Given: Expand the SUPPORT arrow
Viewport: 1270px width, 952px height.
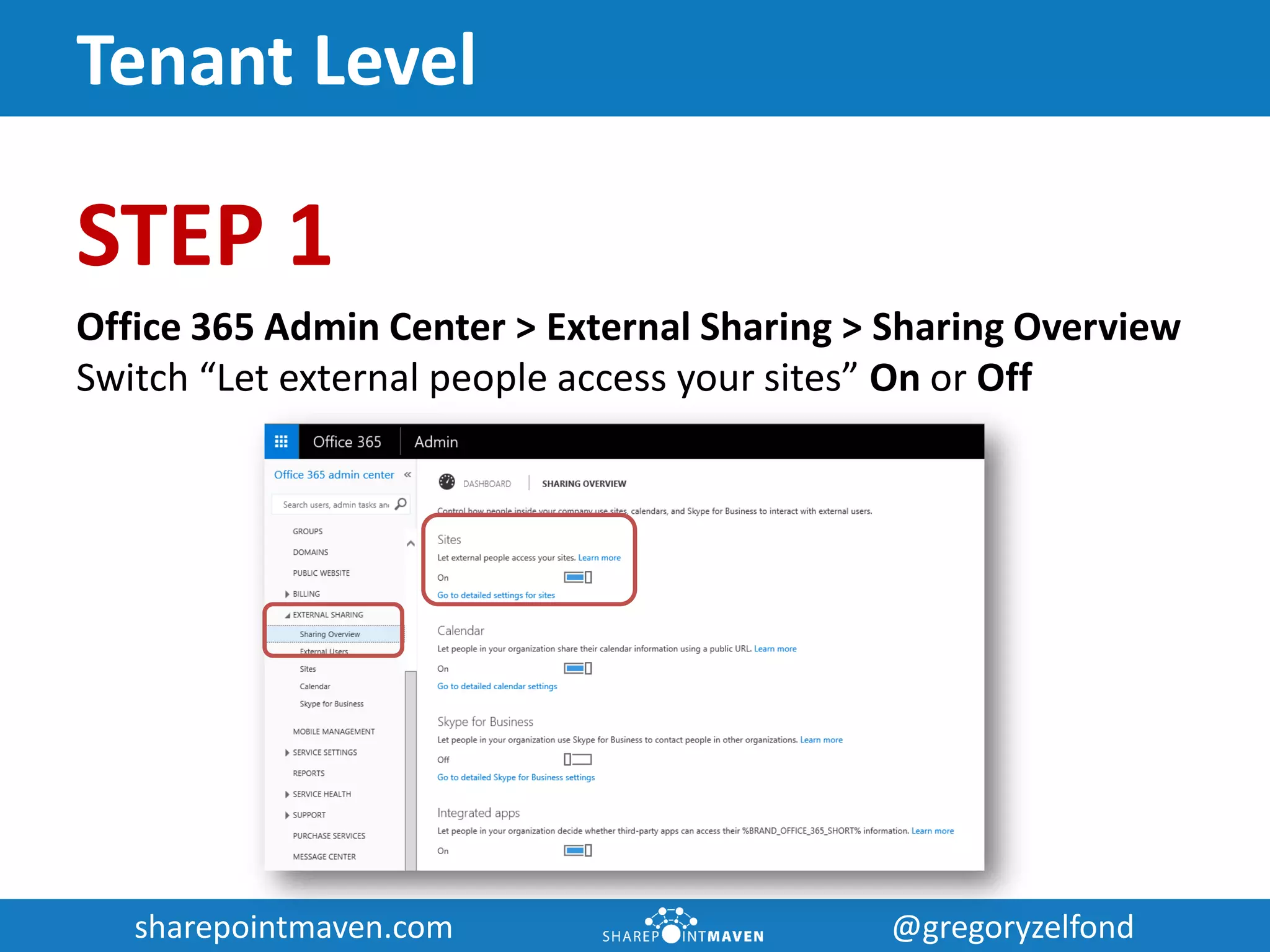Looking at the screenshot, I should tap(287, 815).
